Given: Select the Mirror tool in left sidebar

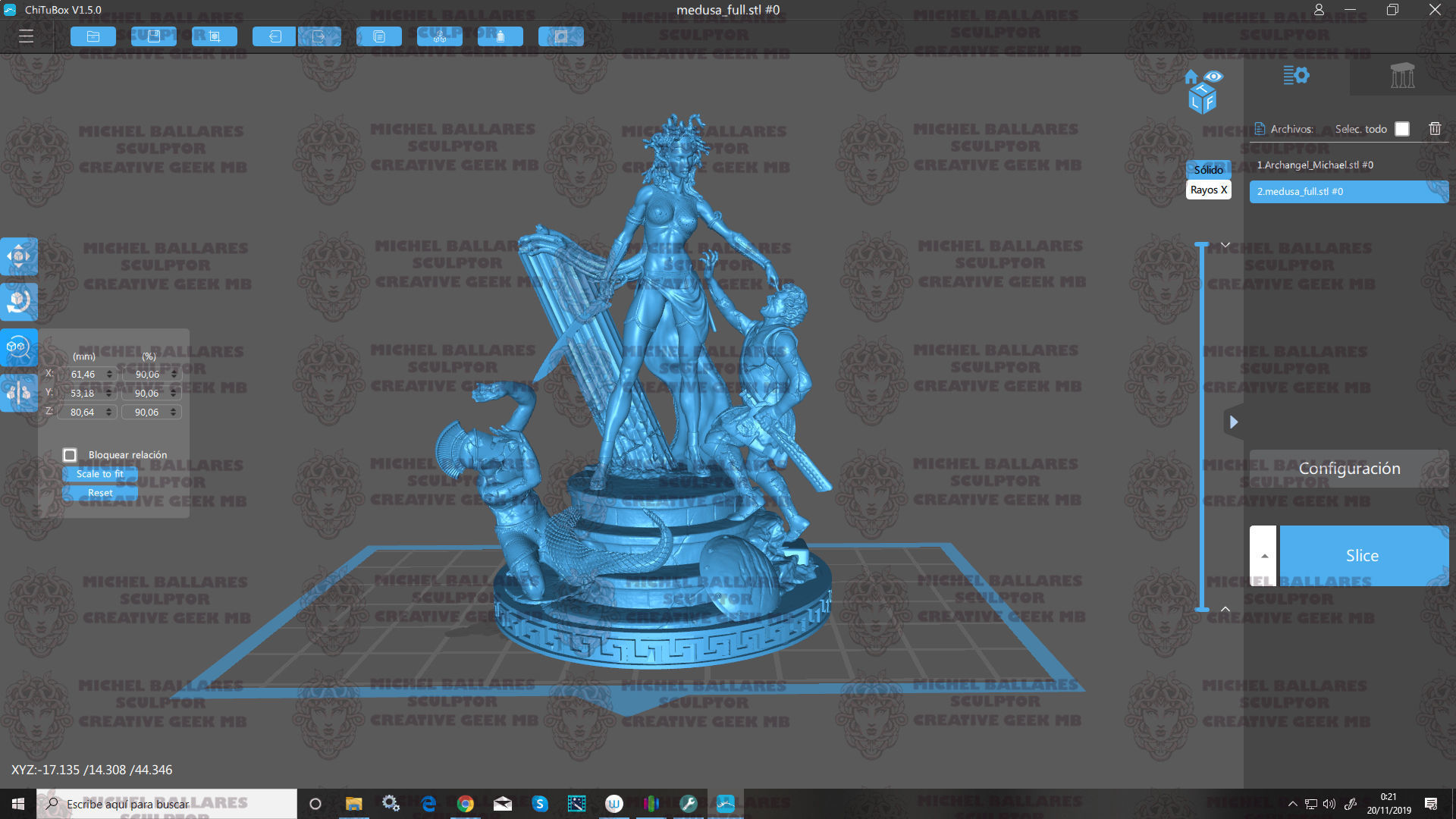Looking at the screenshot, I should tap(19, 392).
